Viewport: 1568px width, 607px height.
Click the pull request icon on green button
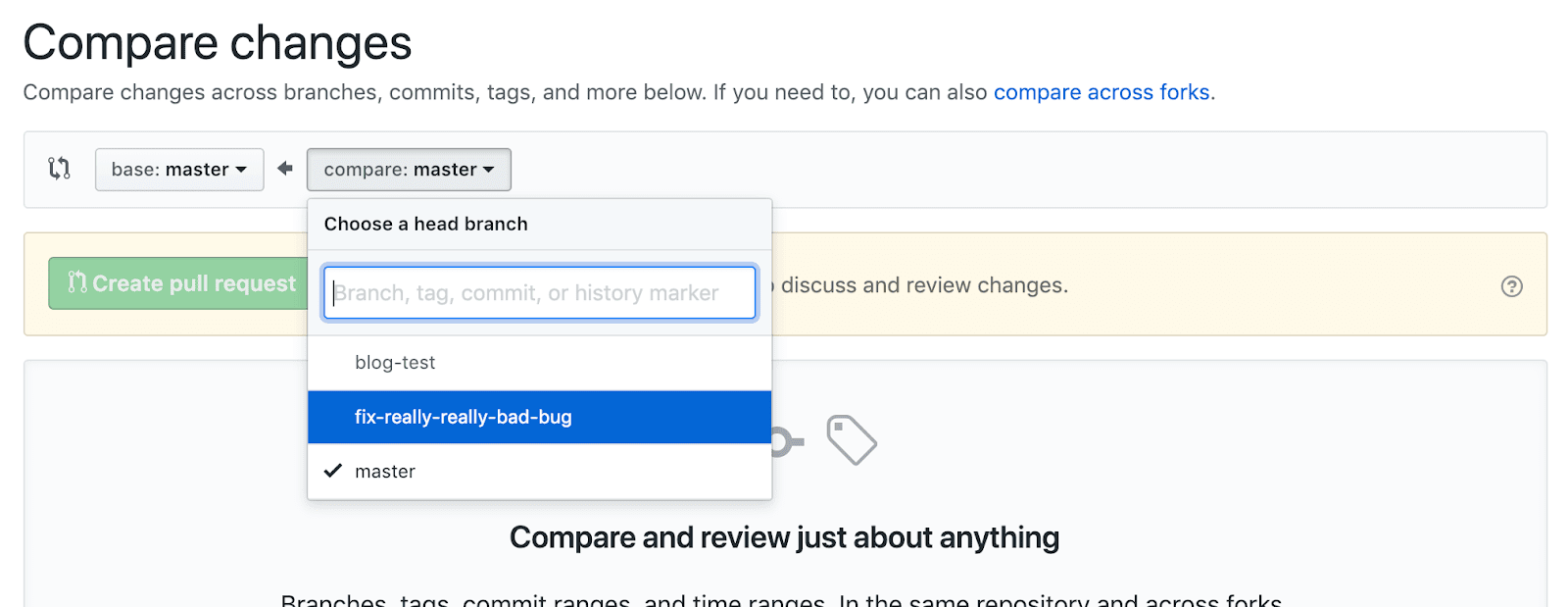pos(77,283)
